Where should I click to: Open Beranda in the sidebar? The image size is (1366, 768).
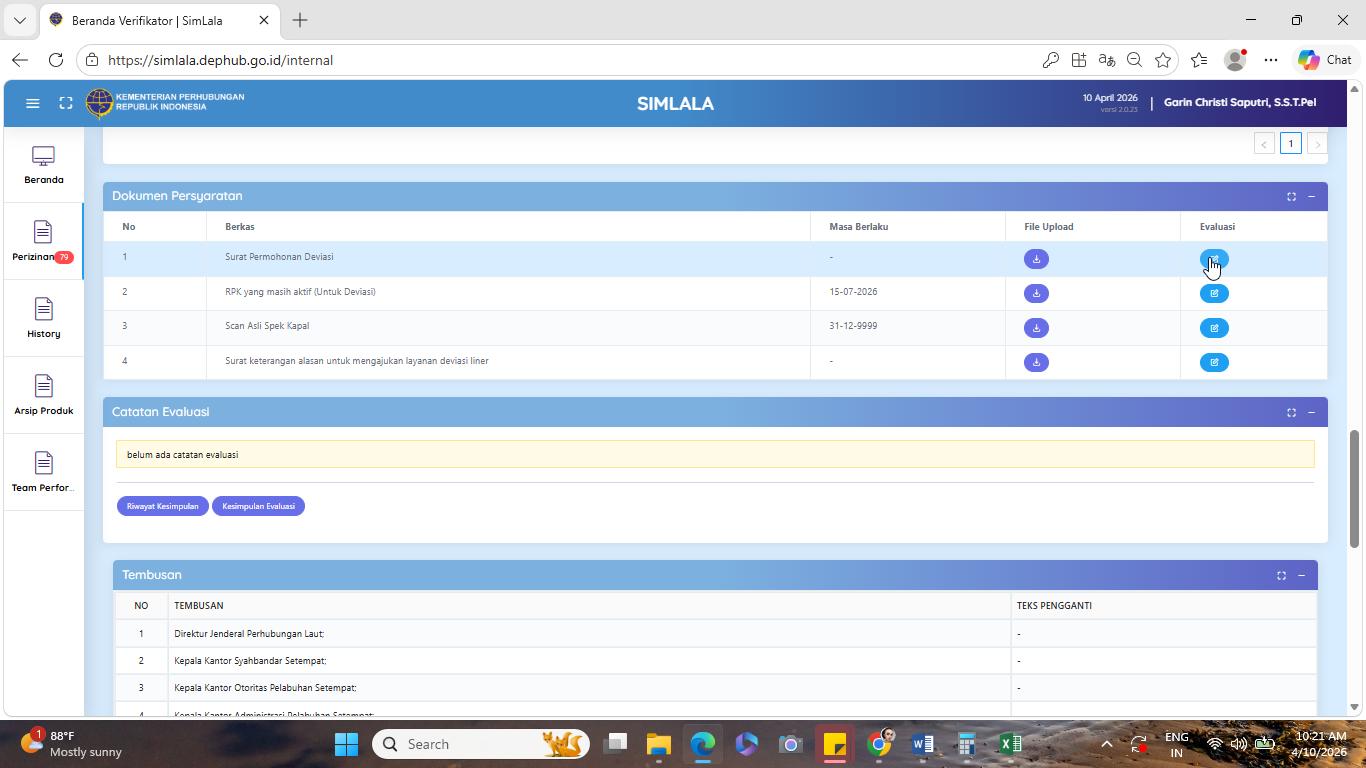pos(44,165)
